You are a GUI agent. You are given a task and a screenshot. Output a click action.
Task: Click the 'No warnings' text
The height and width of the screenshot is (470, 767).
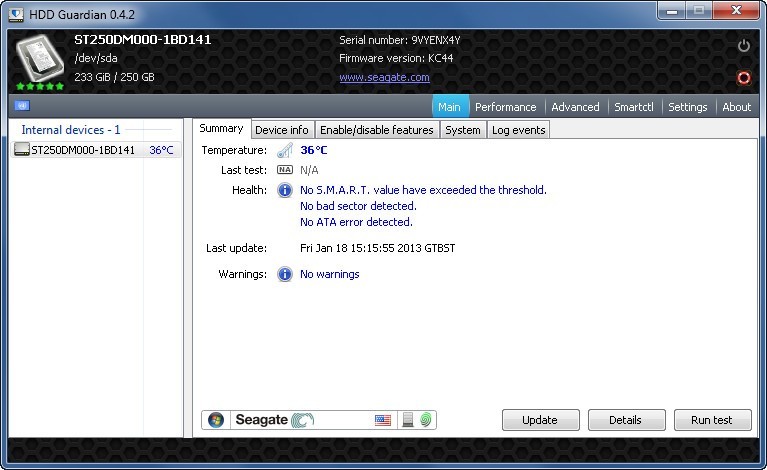[x=330, y=274]
